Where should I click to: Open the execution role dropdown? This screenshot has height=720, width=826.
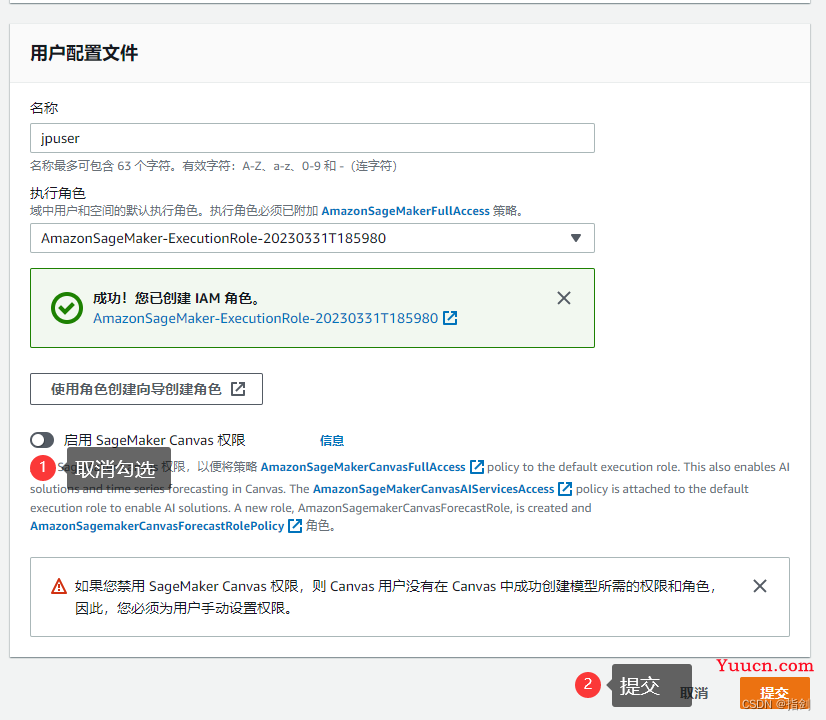click(x=312, y=238)
